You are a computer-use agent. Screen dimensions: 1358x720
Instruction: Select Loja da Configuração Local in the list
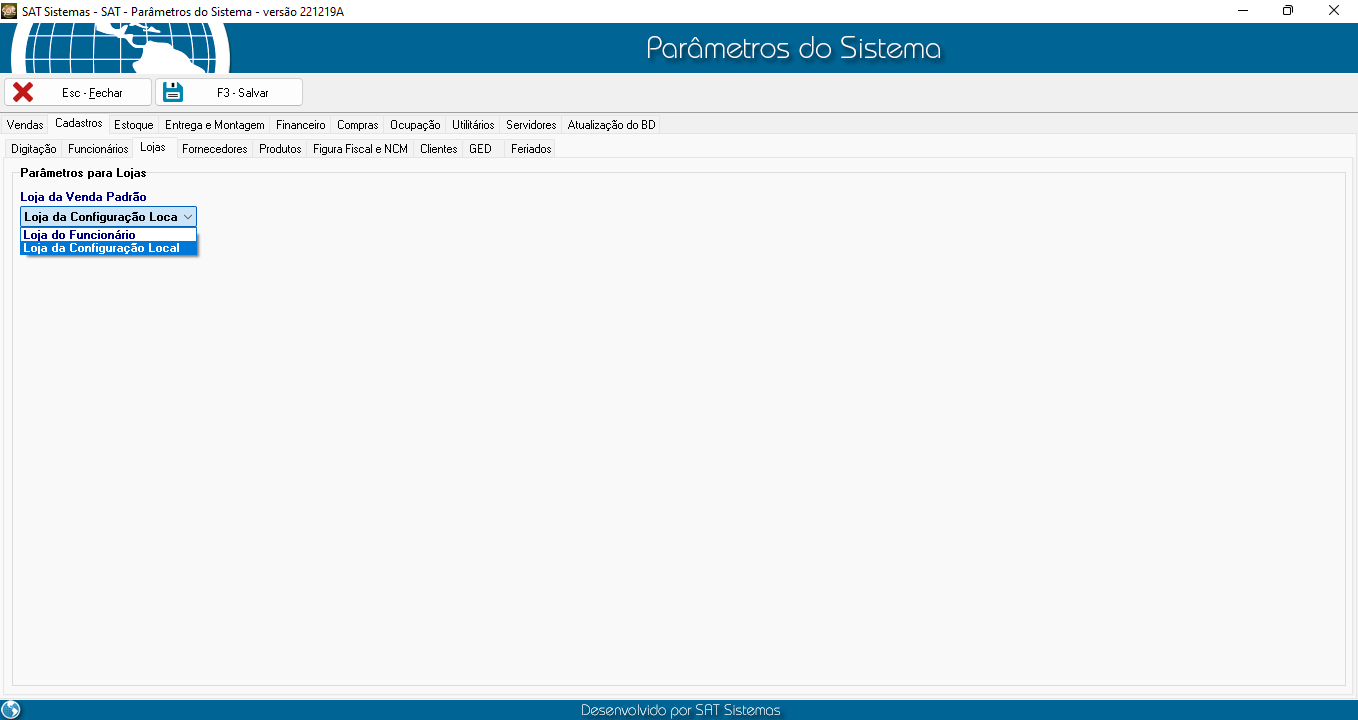101,248
